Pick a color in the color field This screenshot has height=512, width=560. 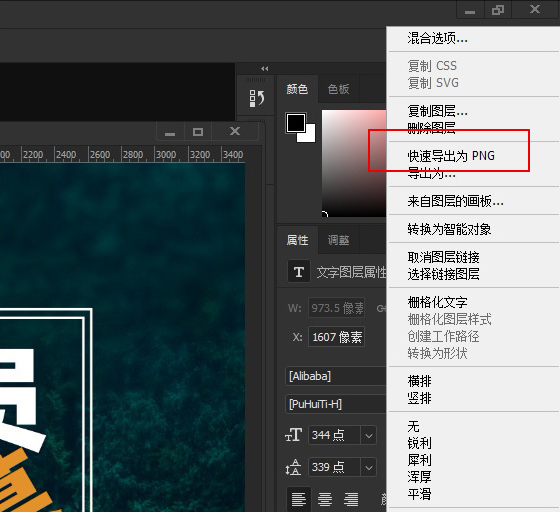354,163
